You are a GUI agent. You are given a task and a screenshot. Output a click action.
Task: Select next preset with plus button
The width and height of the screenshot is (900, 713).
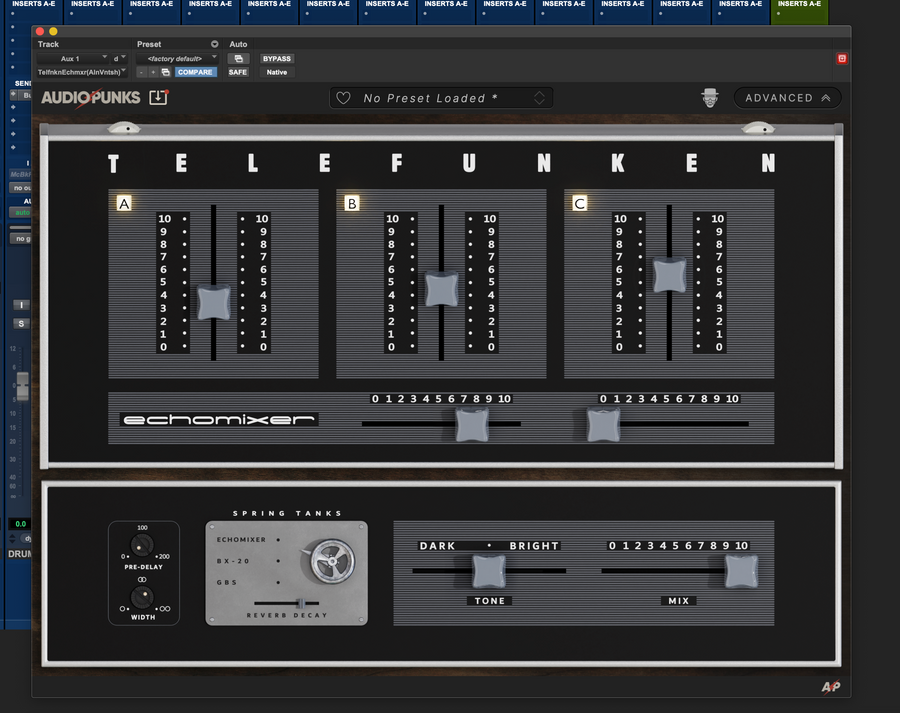[x=153, y=72]
